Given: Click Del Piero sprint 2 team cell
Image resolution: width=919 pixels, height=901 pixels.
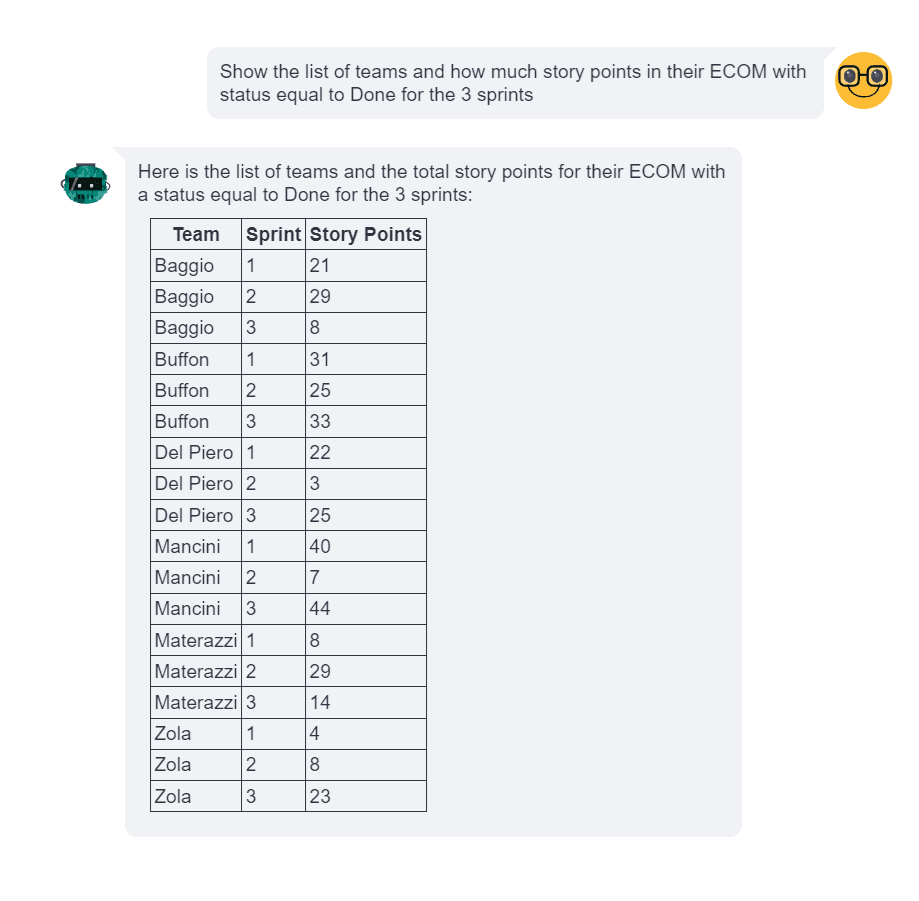Looking at the screenshot, I should click(x=194, y=484).
